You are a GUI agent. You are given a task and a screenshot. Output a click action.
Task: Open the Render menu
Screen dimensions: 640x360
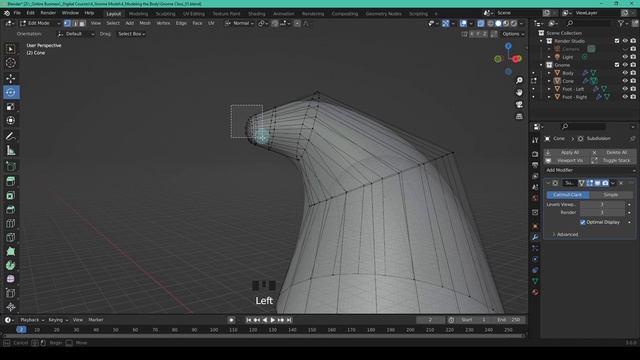[x=48, y=13]
